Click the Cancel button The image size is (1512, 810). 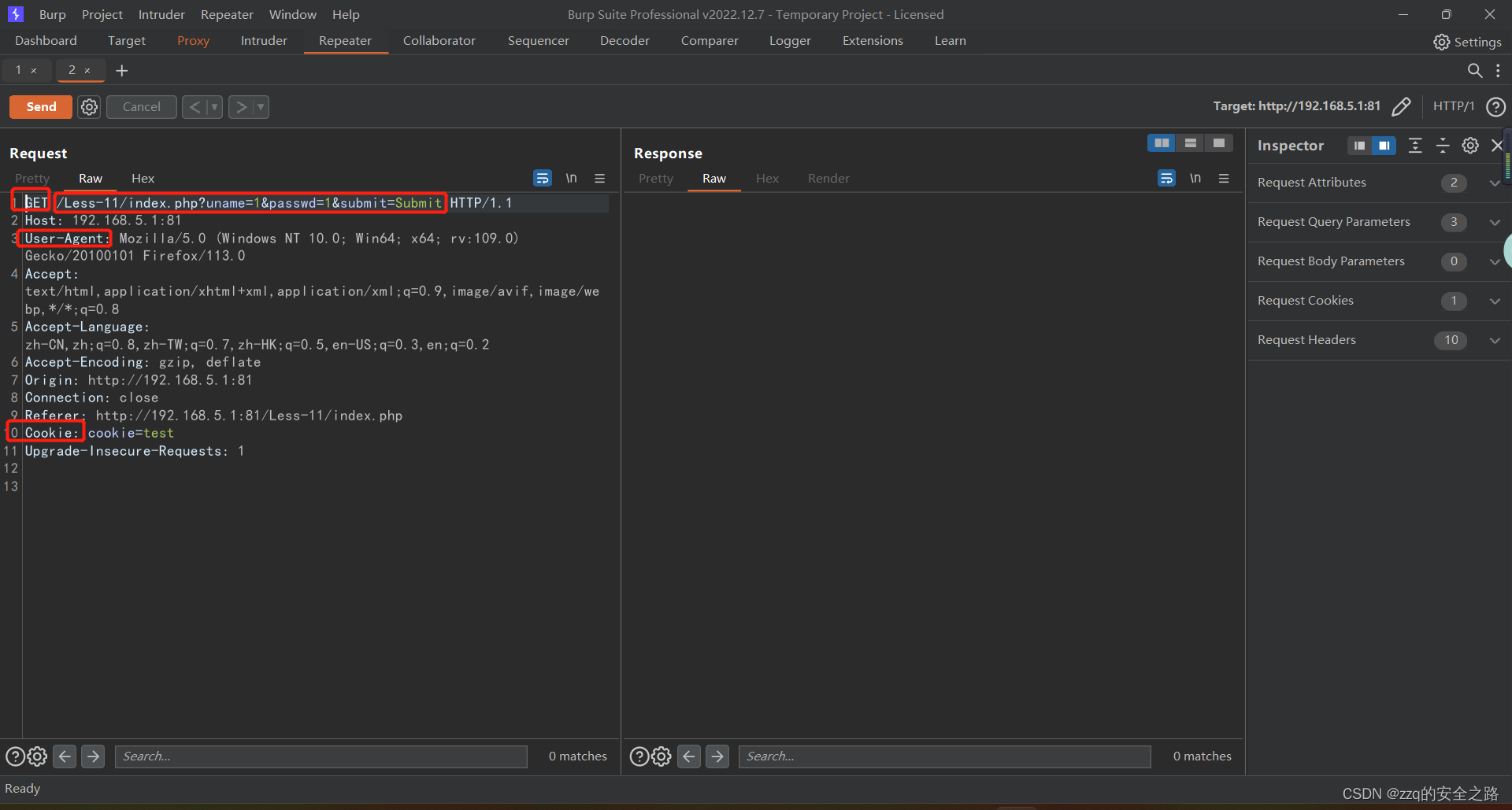(142, 107)
